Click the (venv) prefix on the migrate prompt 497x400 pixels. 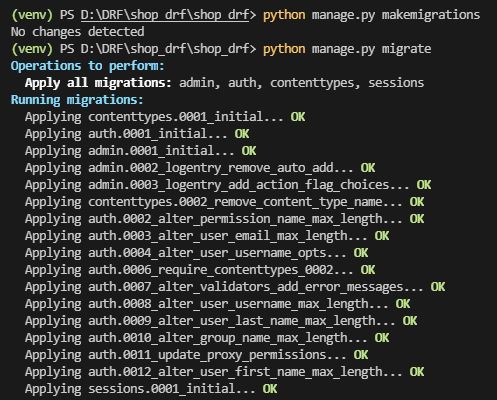point(32,49)
